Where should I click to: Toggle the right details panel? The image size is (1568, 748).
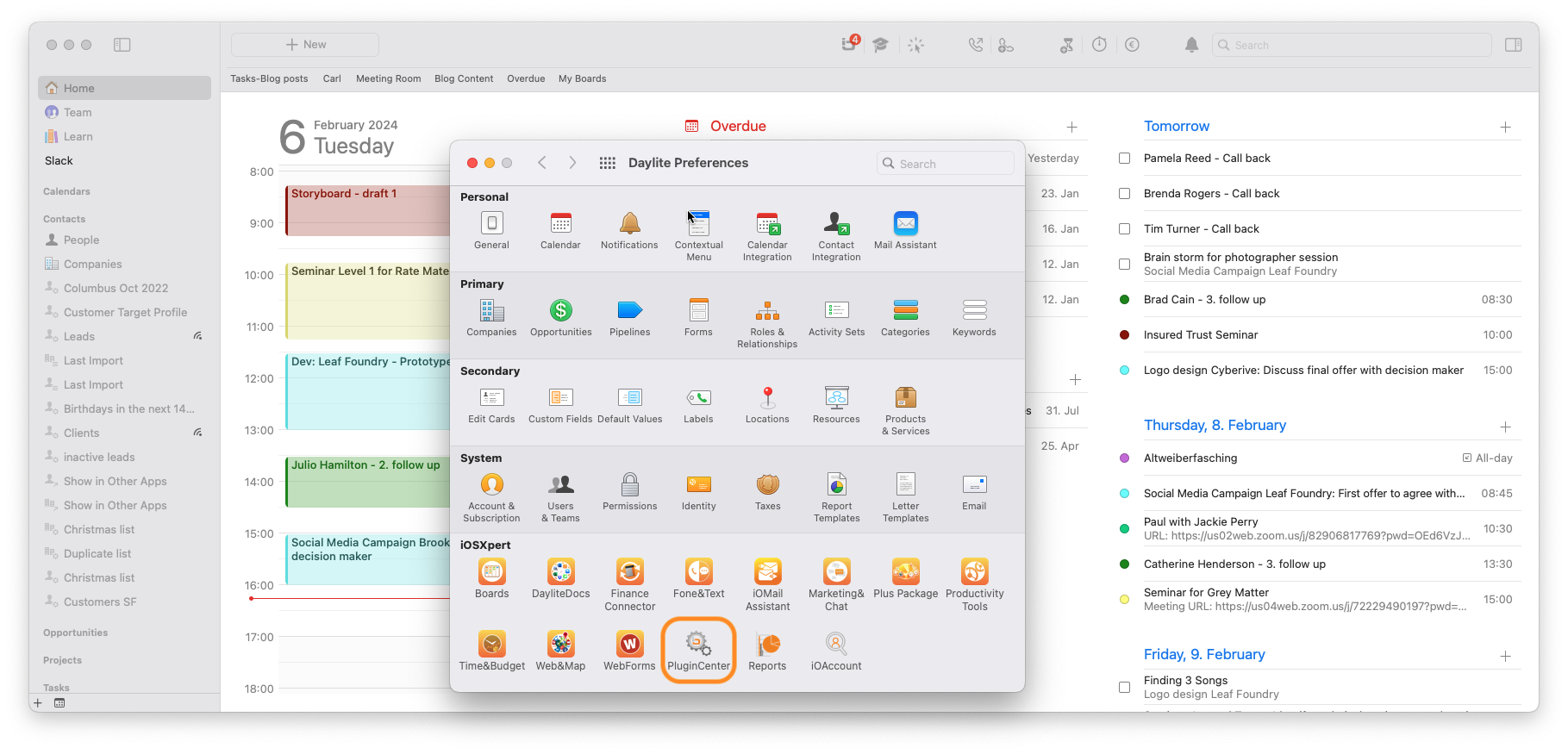click(x=1513, y=45)
